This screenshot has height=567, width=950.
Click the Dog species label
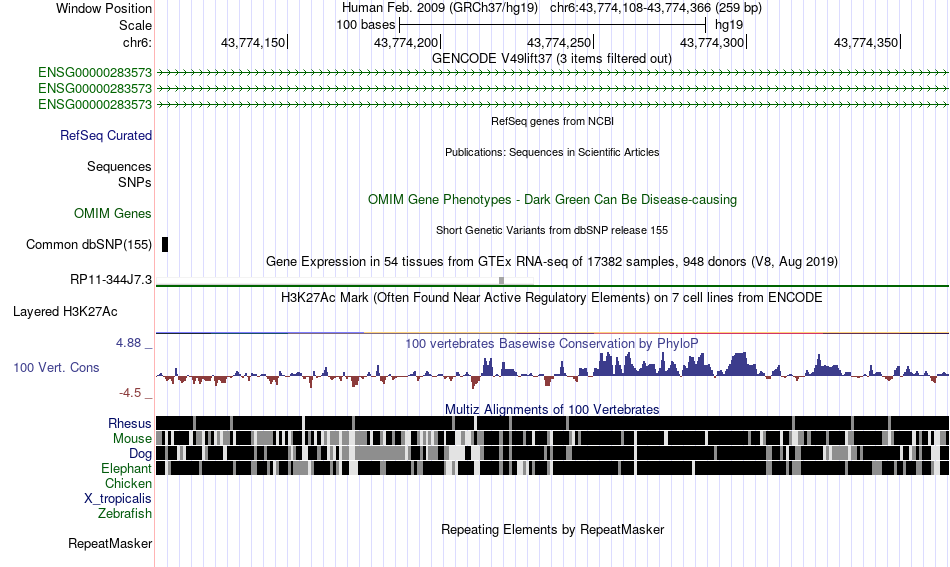click(140, 453)
